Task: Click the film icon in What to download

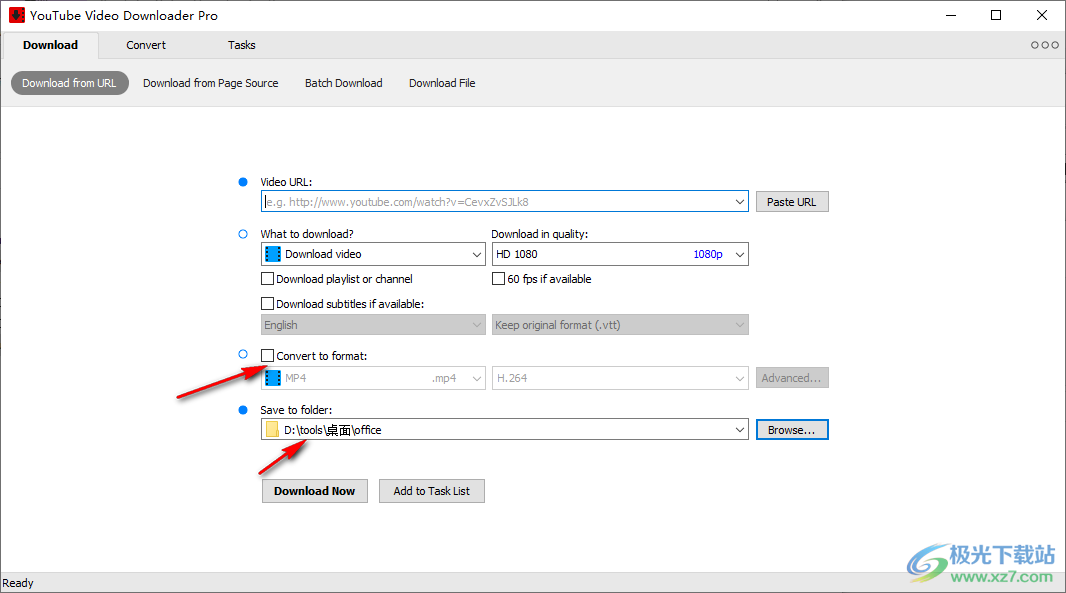Action: (x=273, y=254)
